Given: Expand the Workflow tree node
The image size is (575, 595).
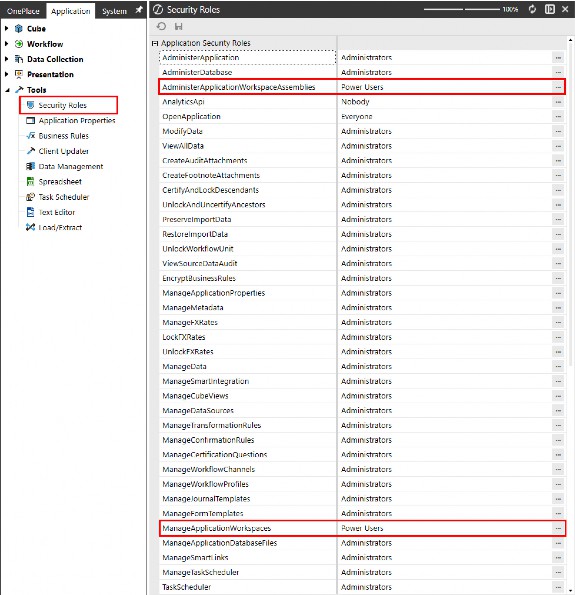Looking at the screenshot, I should coord(6,44).
